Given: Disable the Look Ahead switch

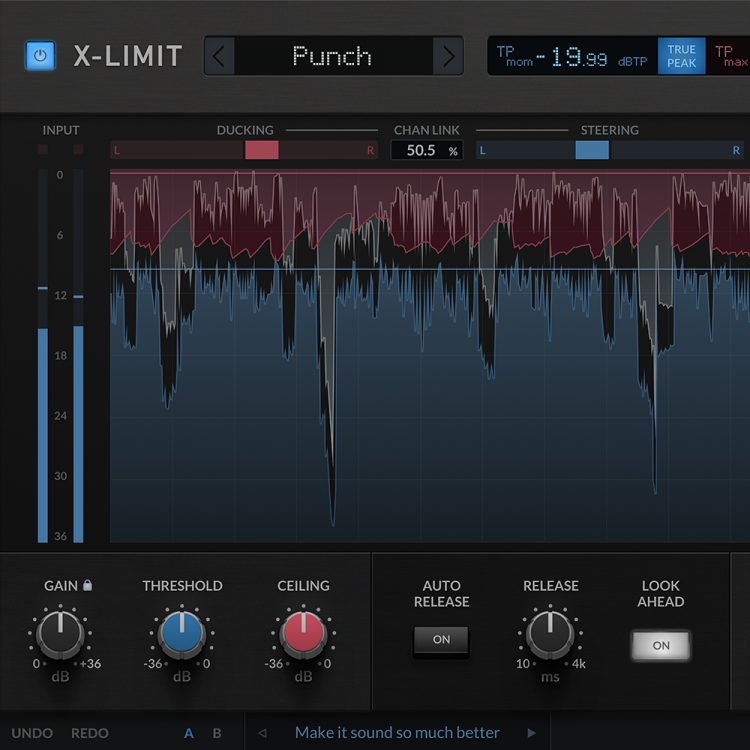Looking at the screenshot, I should click(661, 645).
